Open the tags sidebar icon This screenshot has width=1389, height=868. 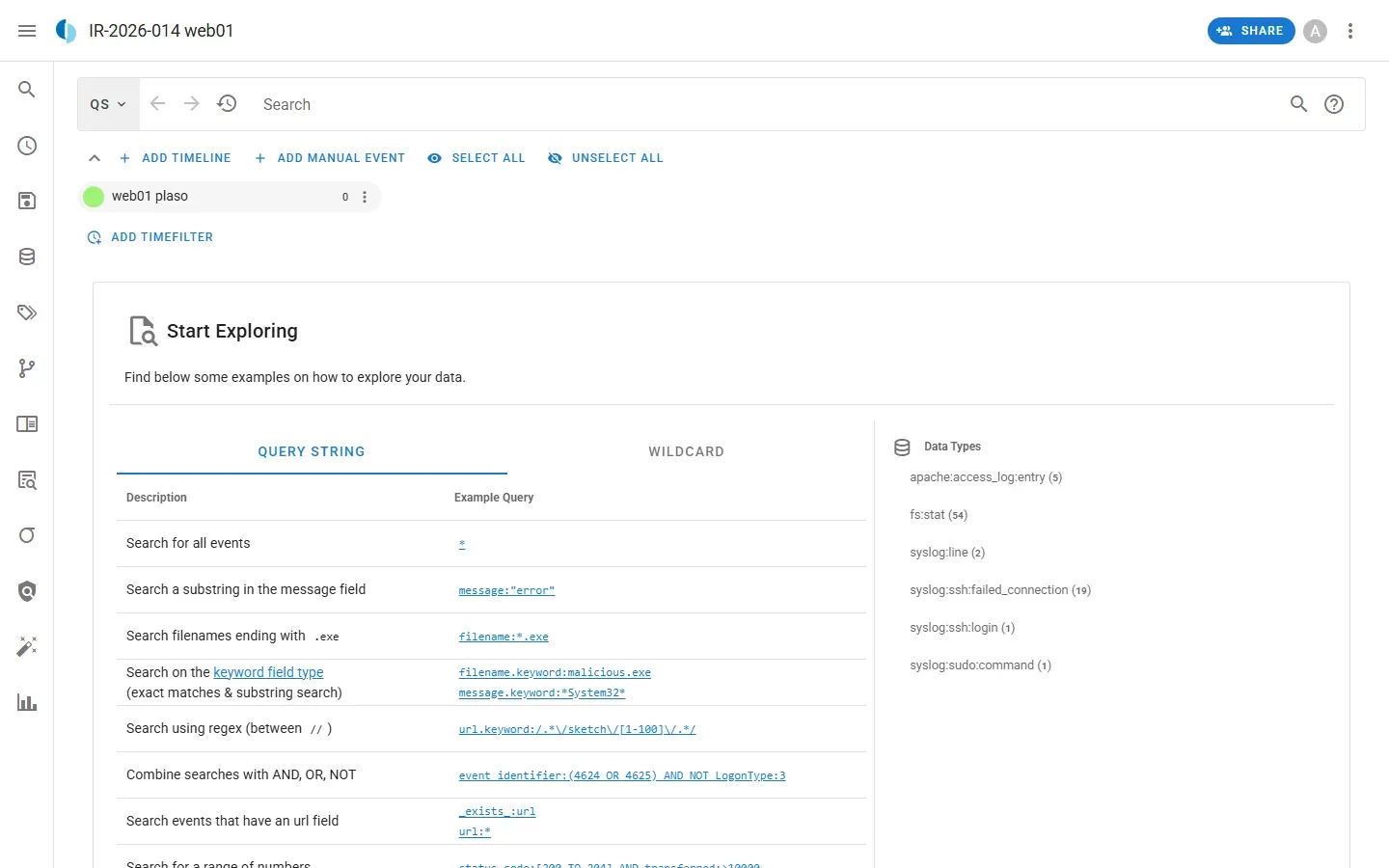pos(27,312)
